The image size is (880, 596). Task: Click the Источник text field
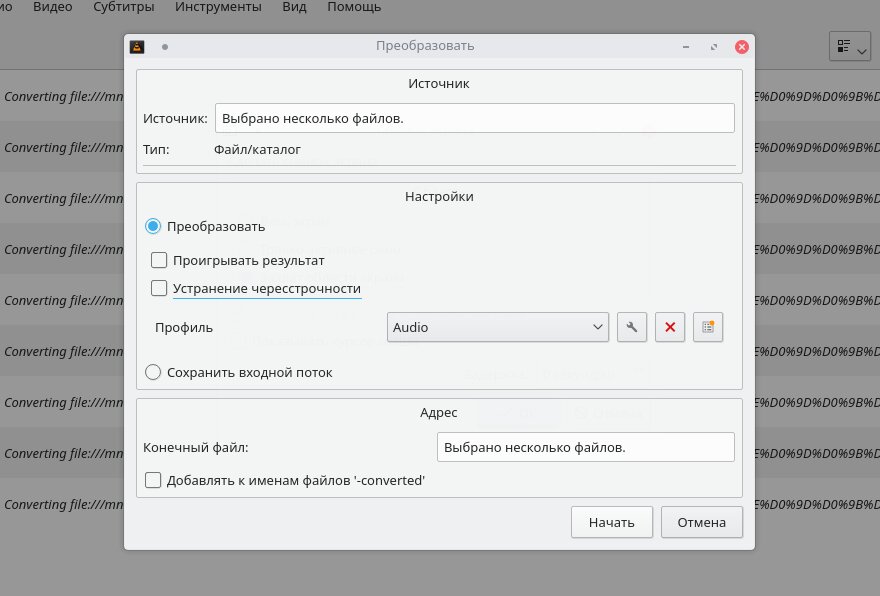coord(475,118)
